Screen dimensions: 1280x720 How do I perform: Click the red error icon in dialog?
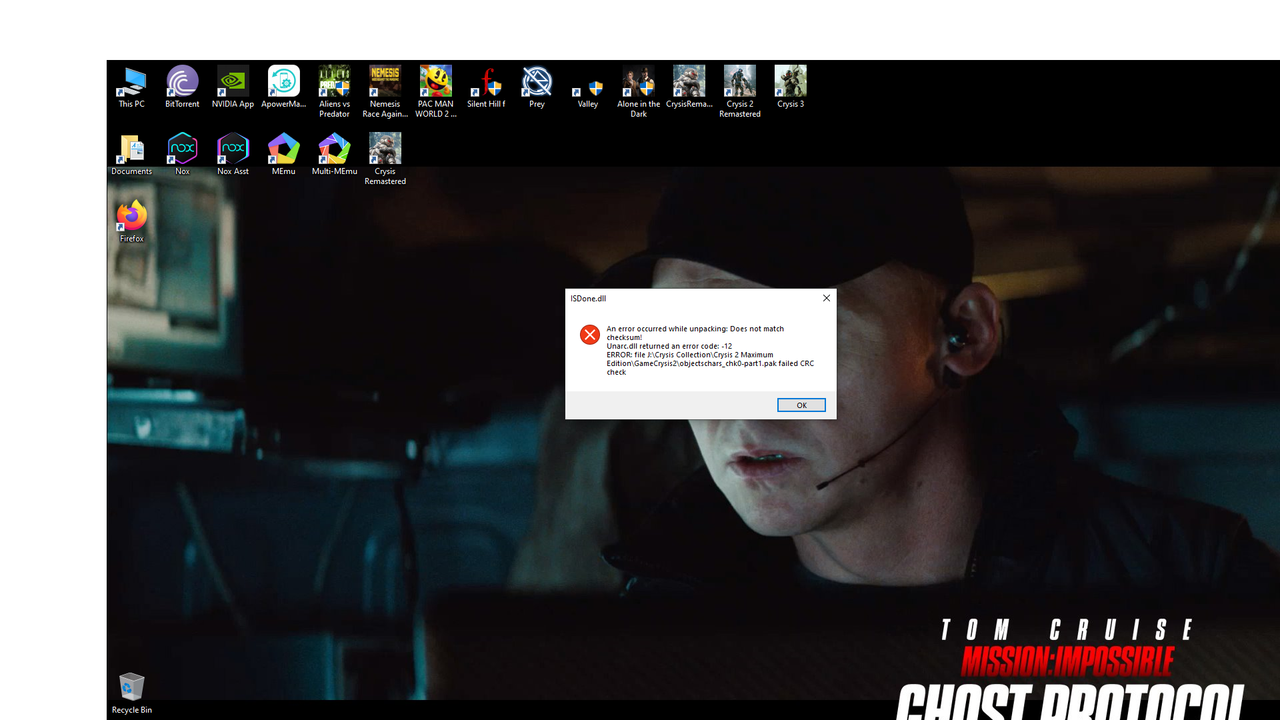point(589,335)
